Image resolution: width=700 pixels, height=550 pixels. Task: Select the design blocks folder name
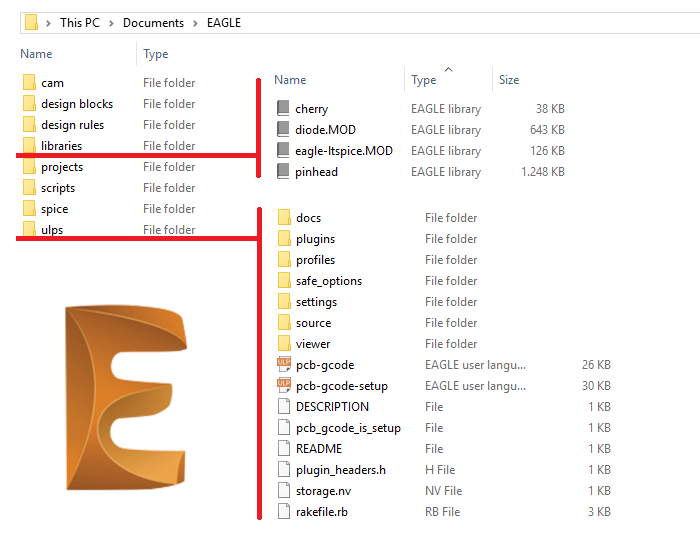click(x=77, y=104)
